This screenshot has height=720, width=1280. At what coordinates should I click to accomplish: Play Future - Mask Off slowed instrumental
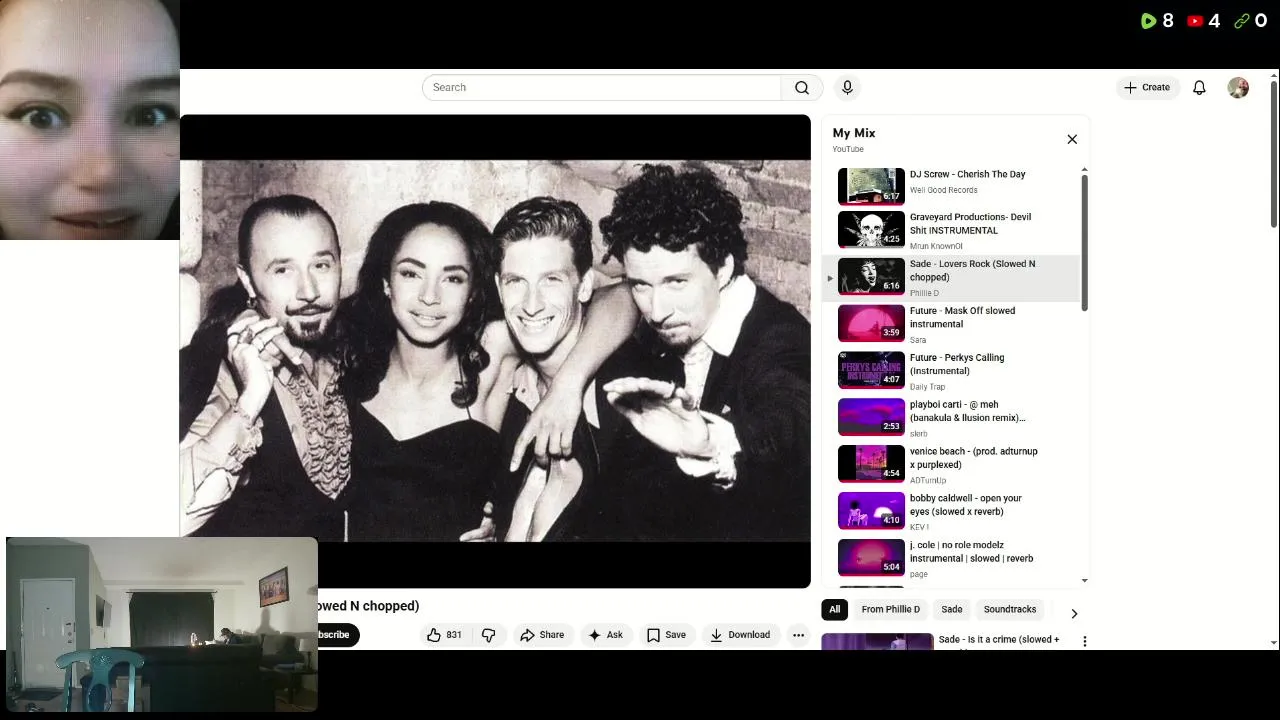point(962,318)
